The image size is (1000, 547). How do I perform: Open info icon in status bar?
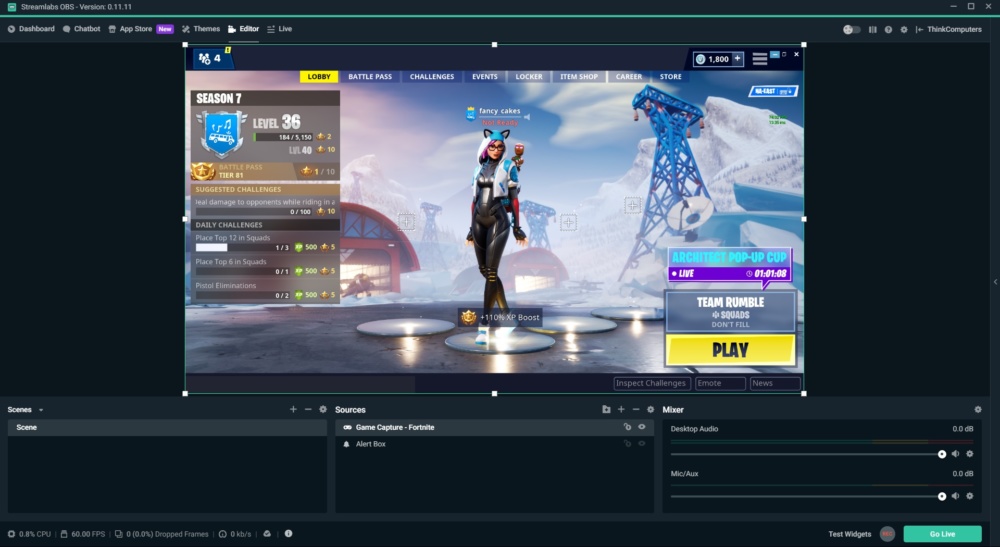click(x=288, y=534)
